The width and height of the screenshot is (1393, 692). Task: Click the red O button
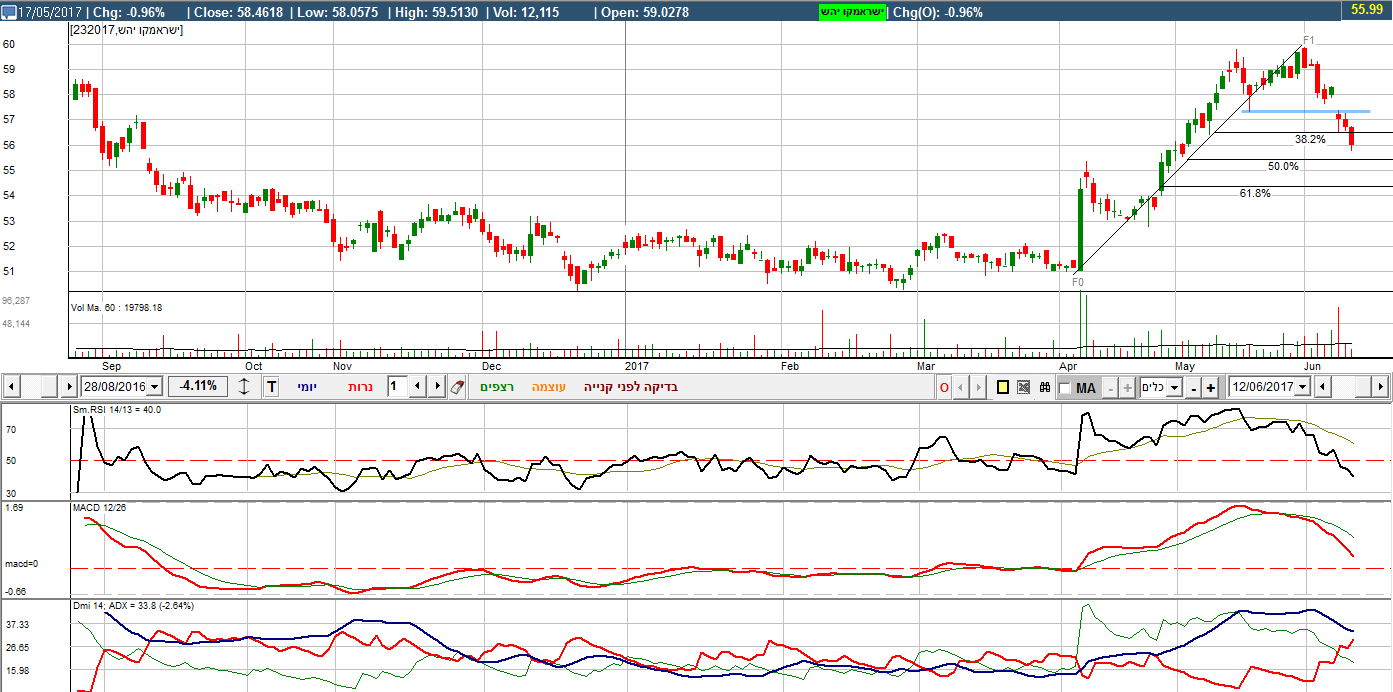(x=944, y=387)
